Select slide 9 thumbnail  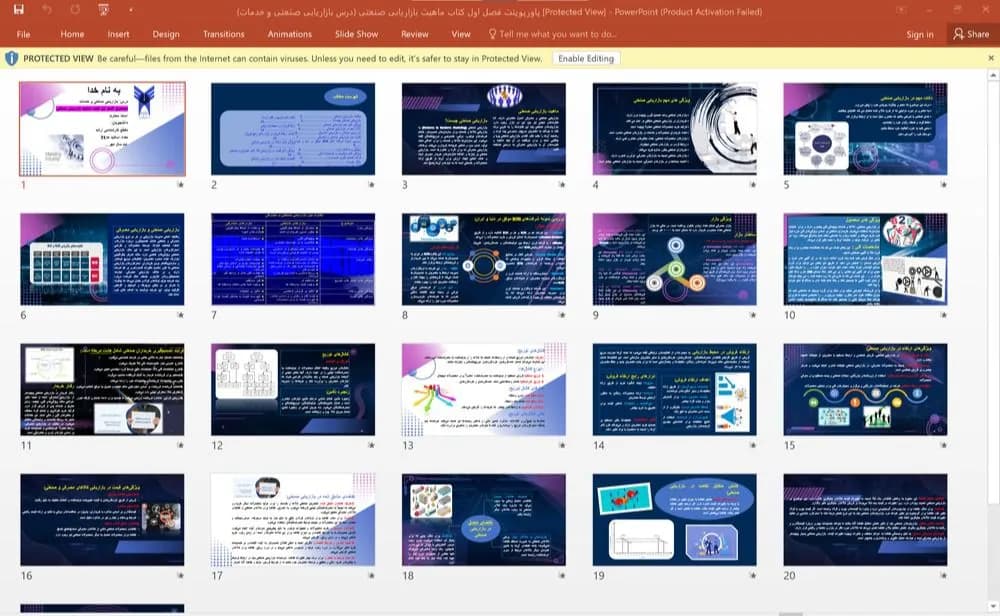click(674, 259)
